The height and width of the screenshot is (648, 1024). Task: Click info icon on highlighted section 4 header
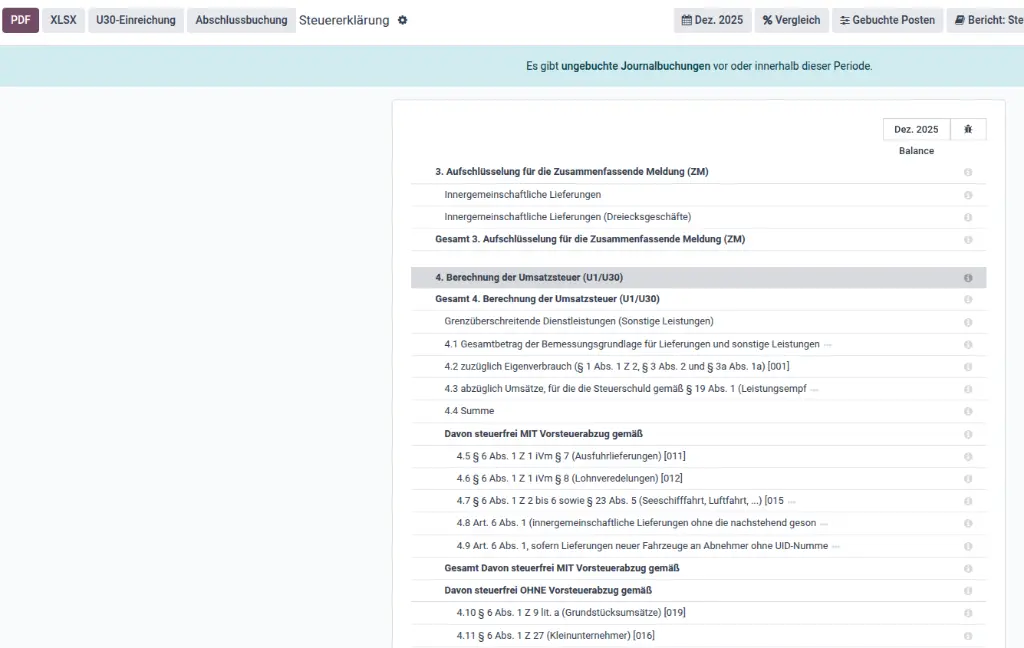click(x=968, y=278)
